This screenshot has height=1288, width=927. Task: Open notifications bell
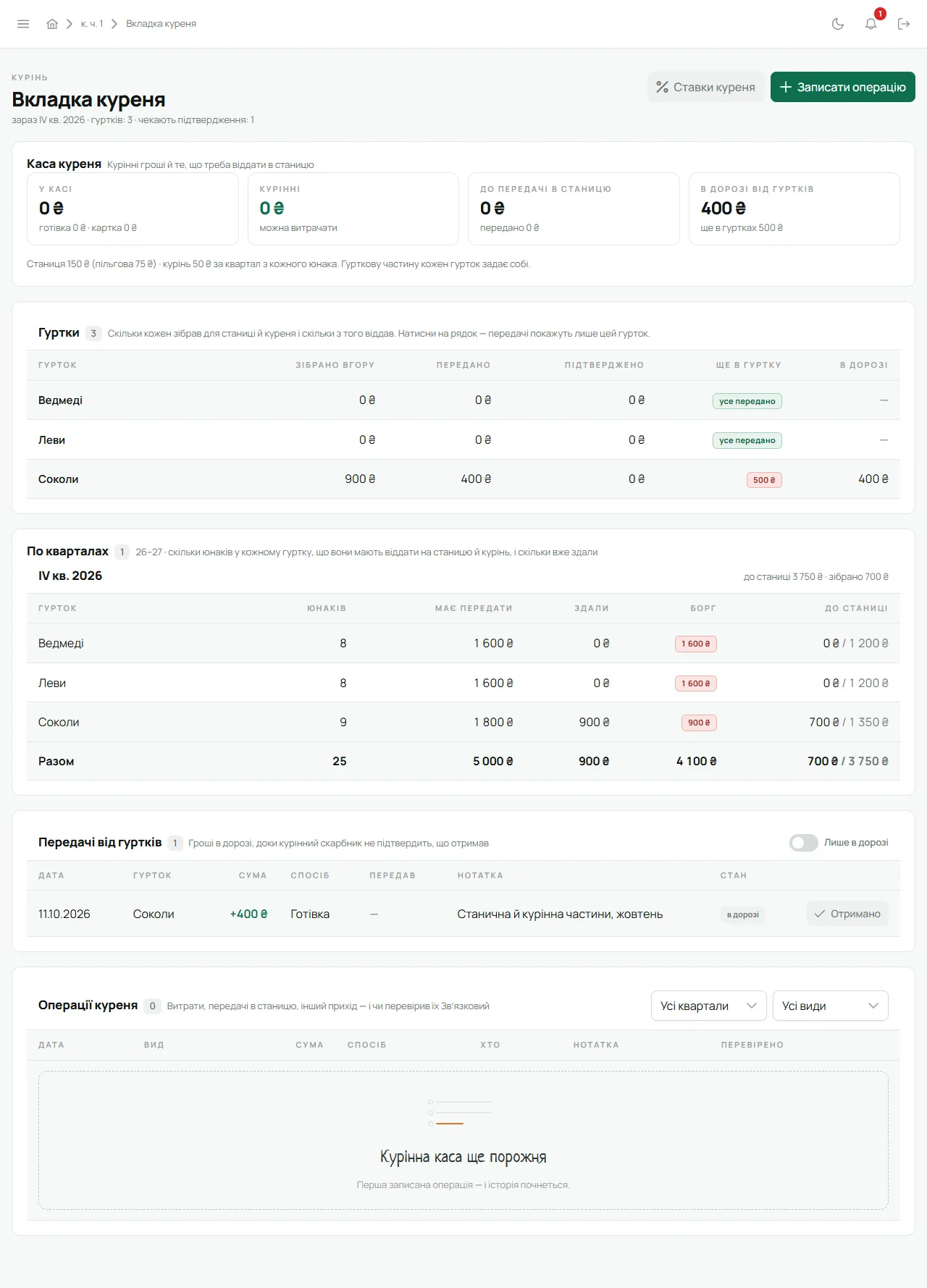point(871,24)
